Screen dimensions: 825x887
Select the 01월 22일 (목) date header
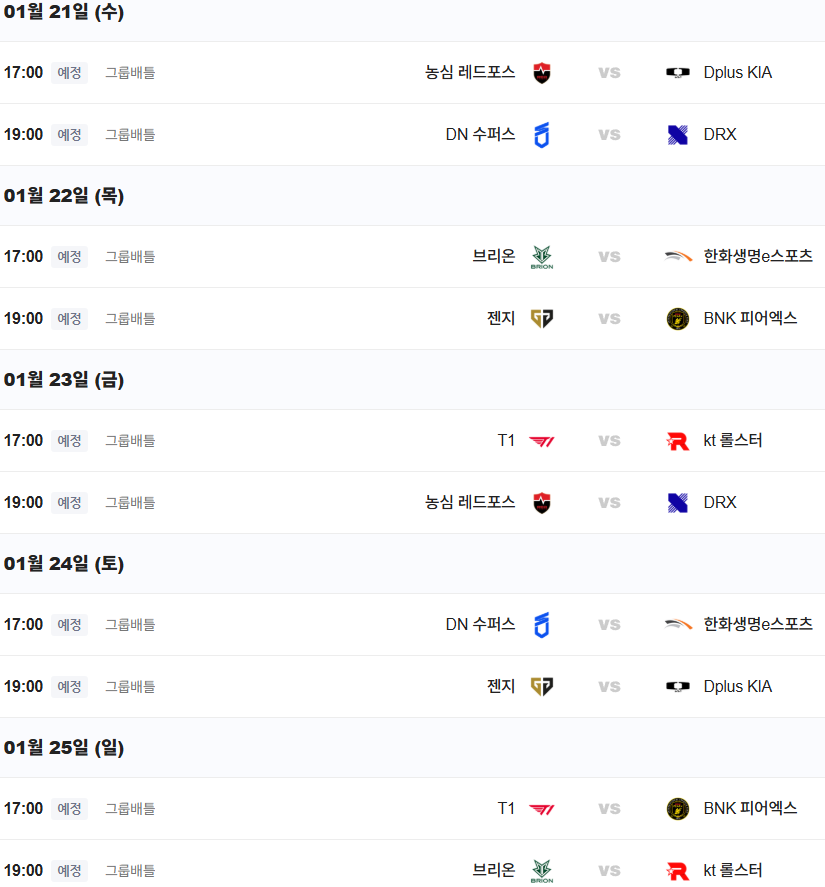tap(64, 196)
